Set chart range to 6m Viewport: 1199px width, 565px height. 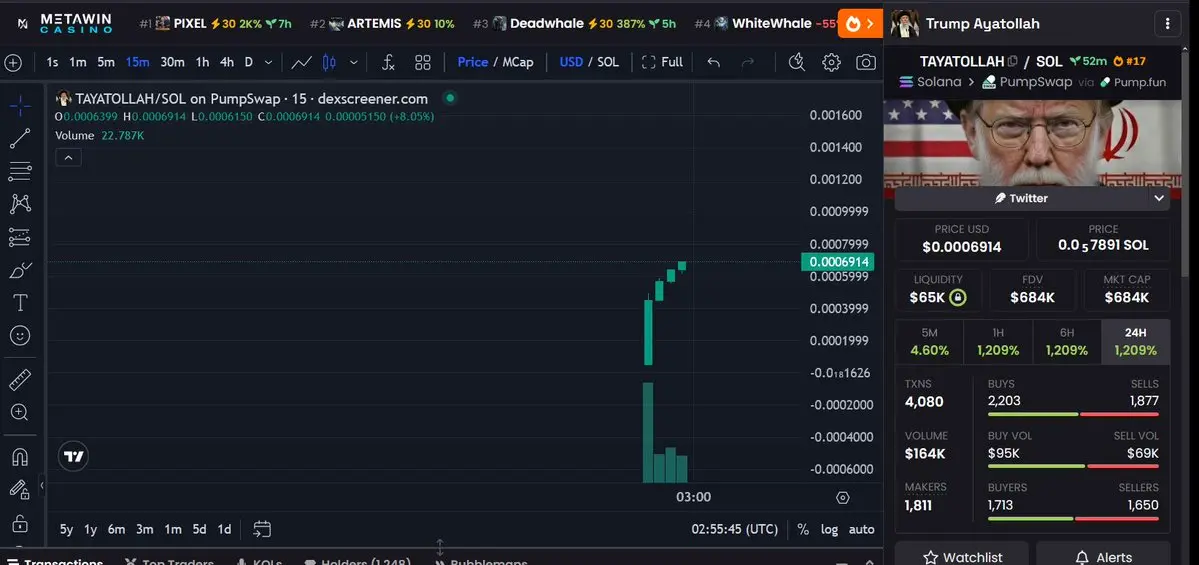coord(116,529)
